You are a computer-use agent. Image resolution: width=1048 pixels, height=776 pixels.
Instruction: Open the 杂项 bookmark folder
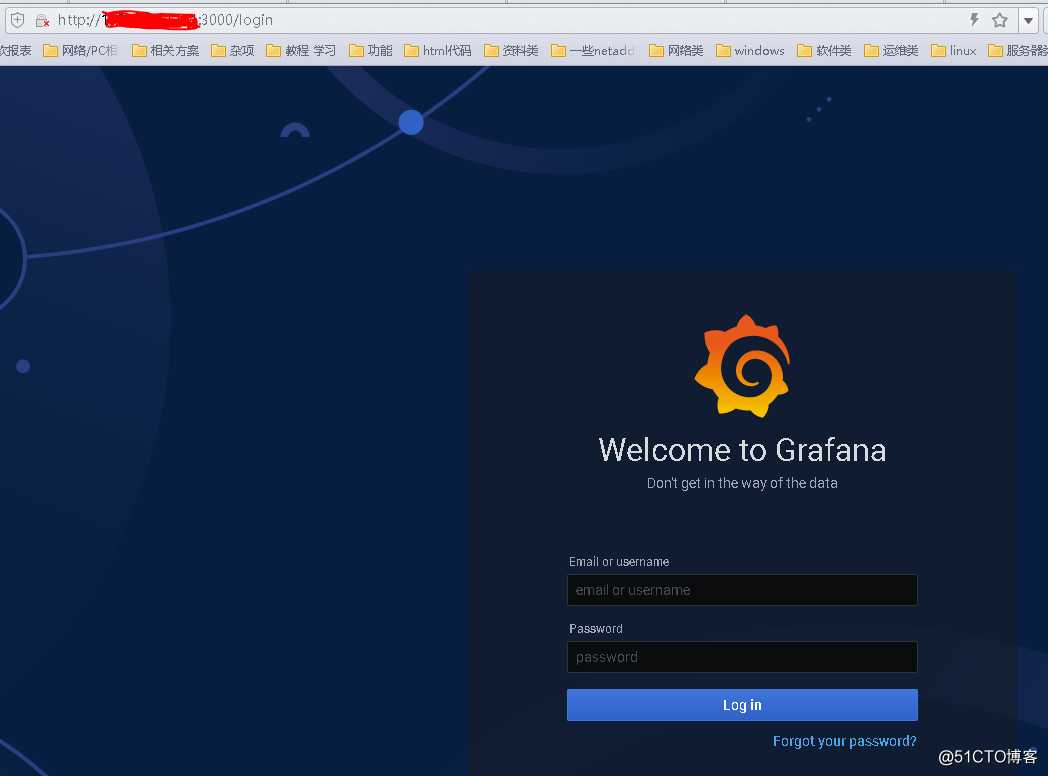point(233,50)
